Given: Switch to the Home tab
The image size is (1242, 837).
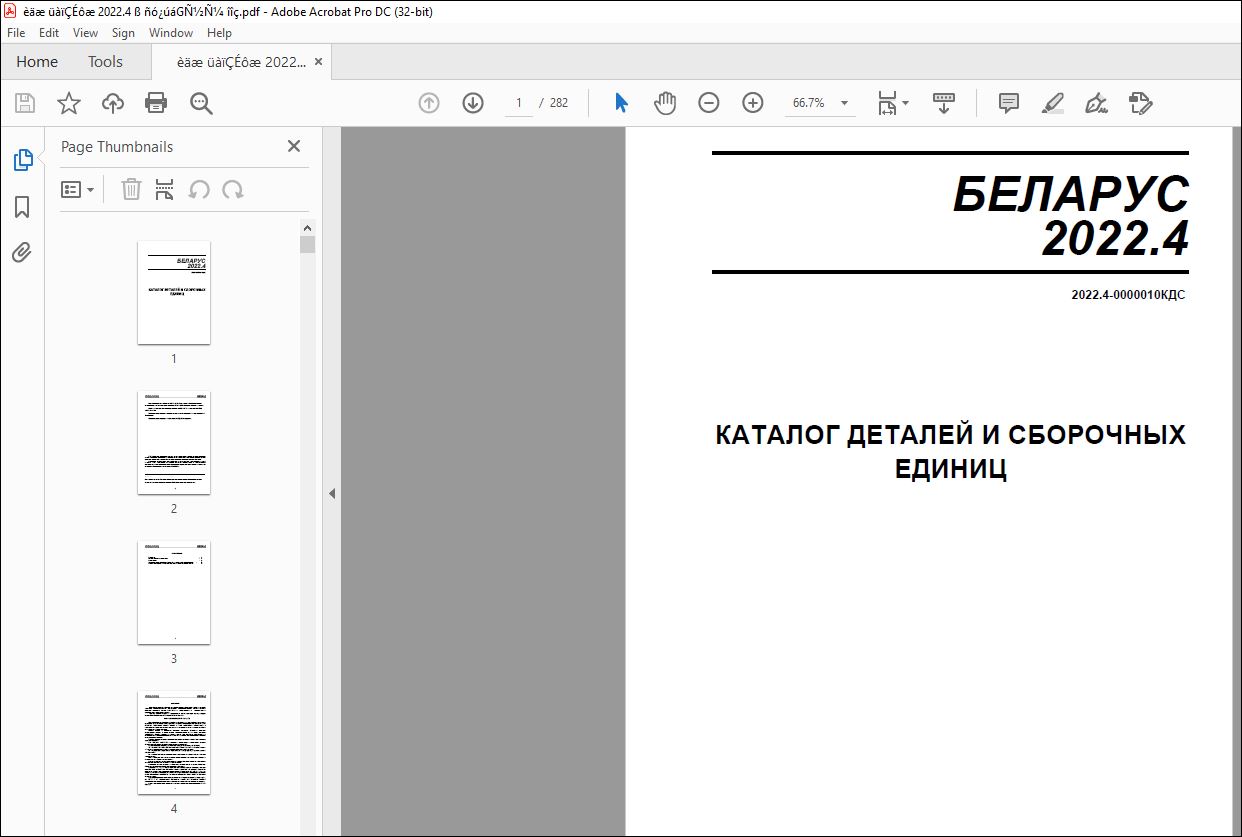Looking at the screenshot, I should [37, 62].
